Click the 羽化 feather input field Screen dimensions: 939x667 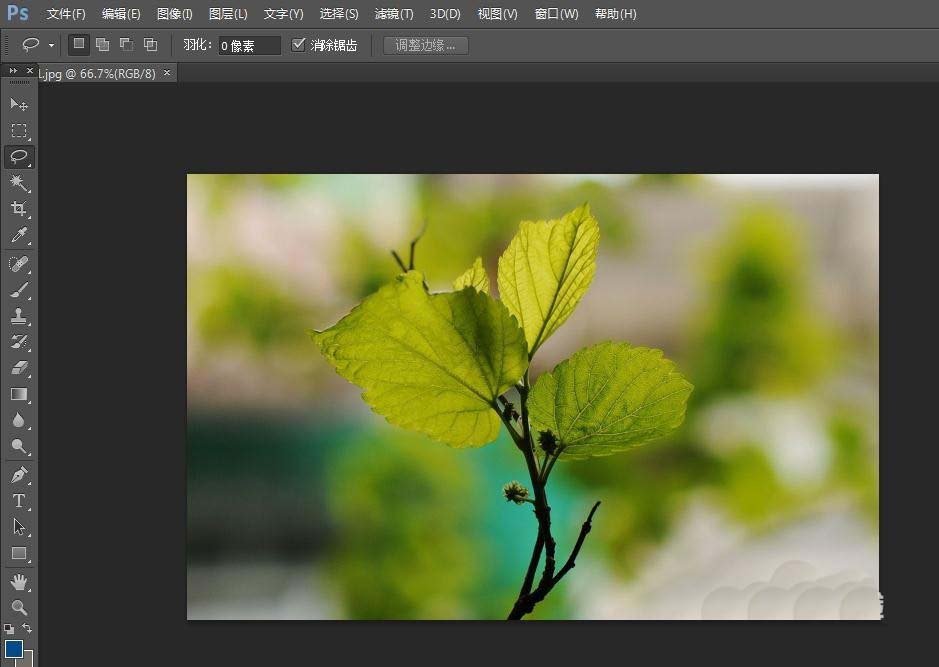[249, 46]
